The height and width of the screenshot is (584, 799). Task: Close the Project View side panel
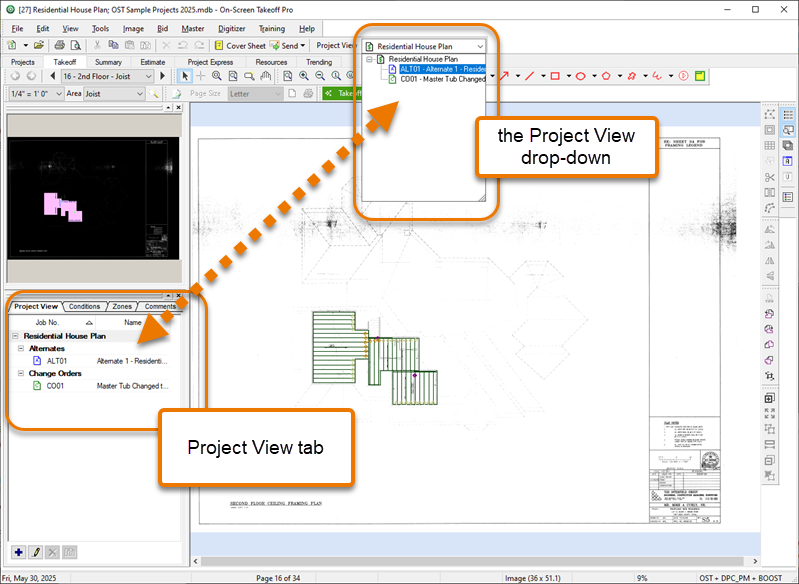[178, 296]
